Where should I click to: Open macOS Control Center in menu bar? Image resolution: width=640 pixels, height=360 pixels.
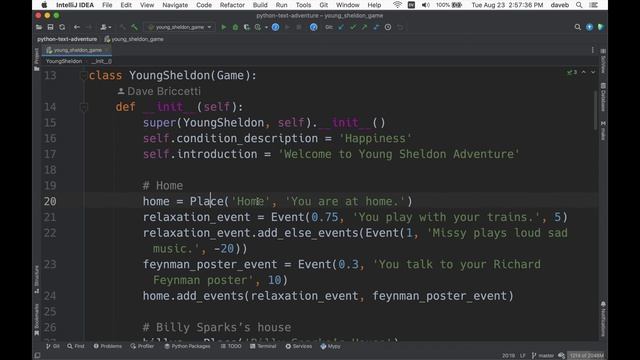coord(594,5)
